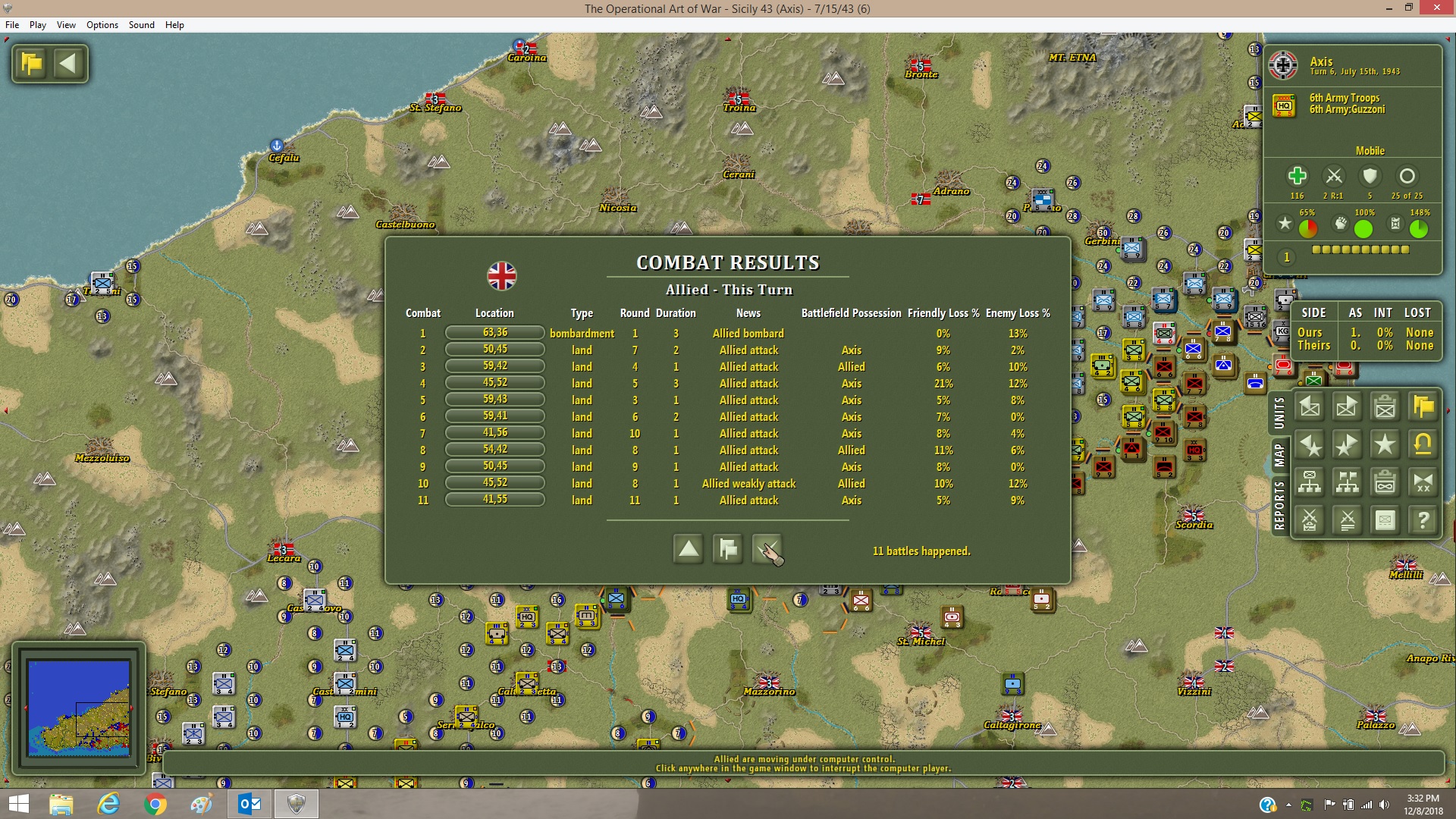Open combat location 63,36 entry
The width and height of the screenshot is (1456, 819).
click(x=494, y=333)
